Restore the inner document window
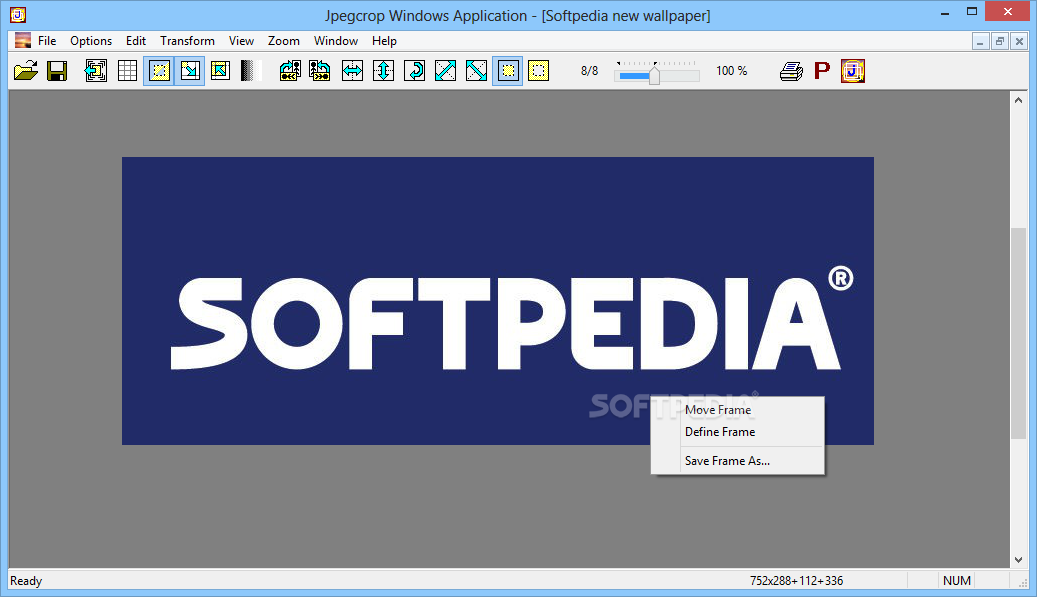Image resolution: width=1037 pixels, height=597 pixels. tap(999, 41)
